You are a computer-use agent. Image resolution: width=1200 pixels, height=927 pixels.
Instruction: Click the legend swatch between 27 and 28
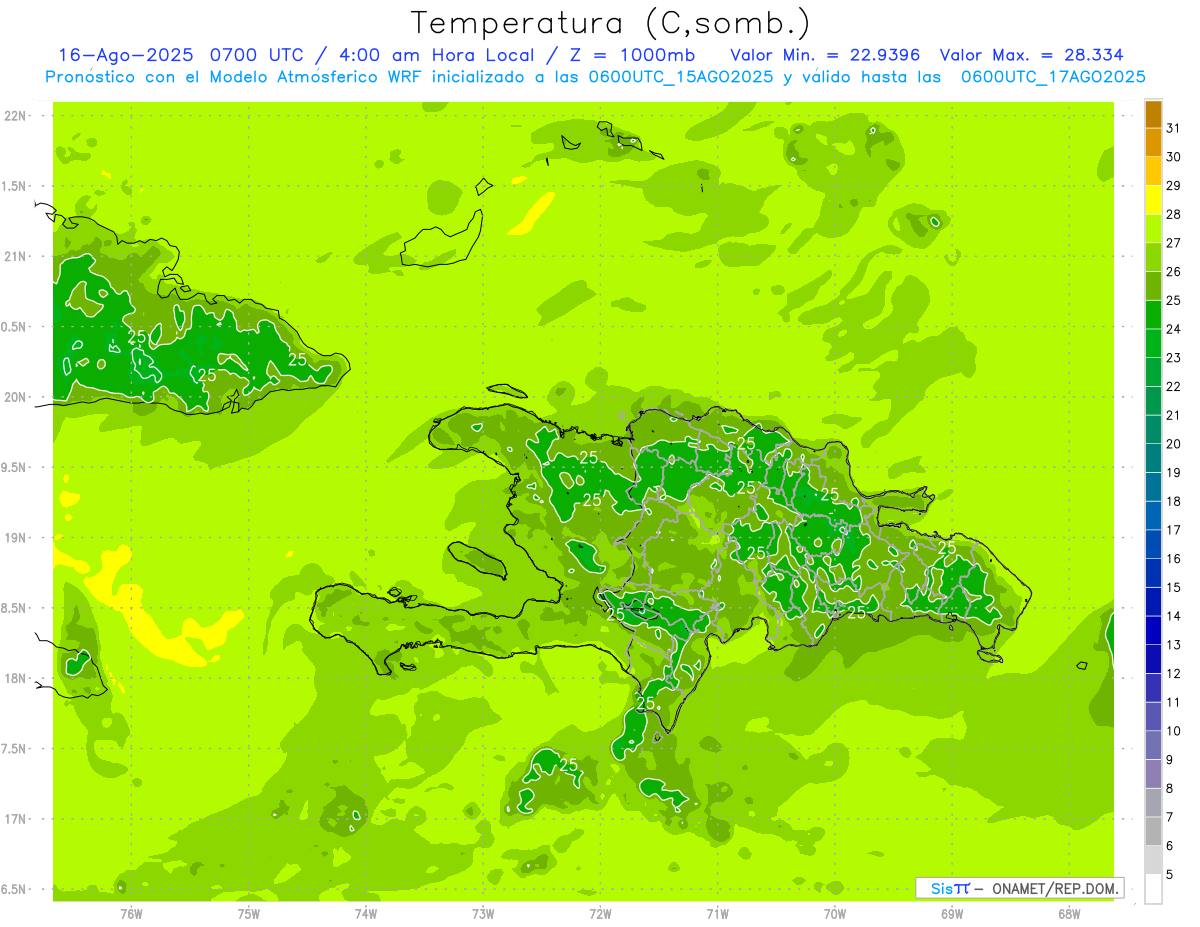point(1153,228)
